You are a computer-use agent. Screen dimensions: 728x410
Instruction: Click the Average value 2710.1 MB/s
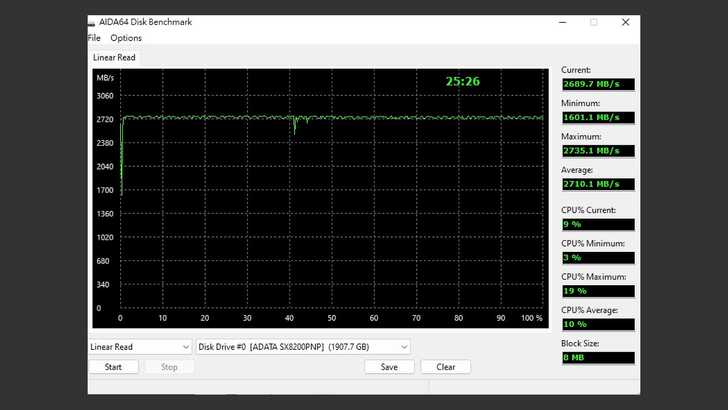(x=598, y=184)
